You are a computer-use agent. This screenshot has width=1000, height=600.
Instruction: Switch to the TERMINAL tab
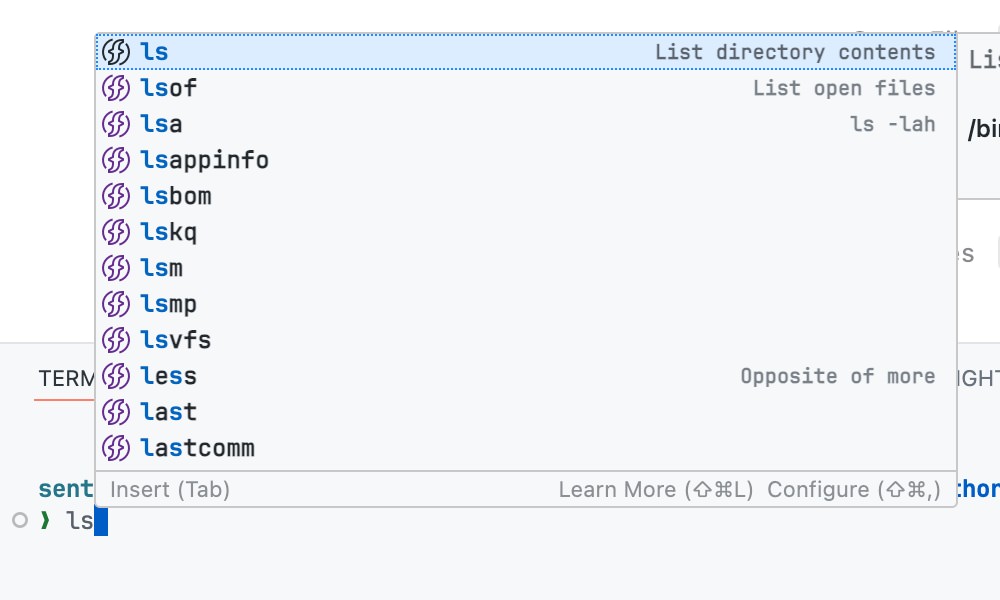pyautogui.click(x=67, y=379)
